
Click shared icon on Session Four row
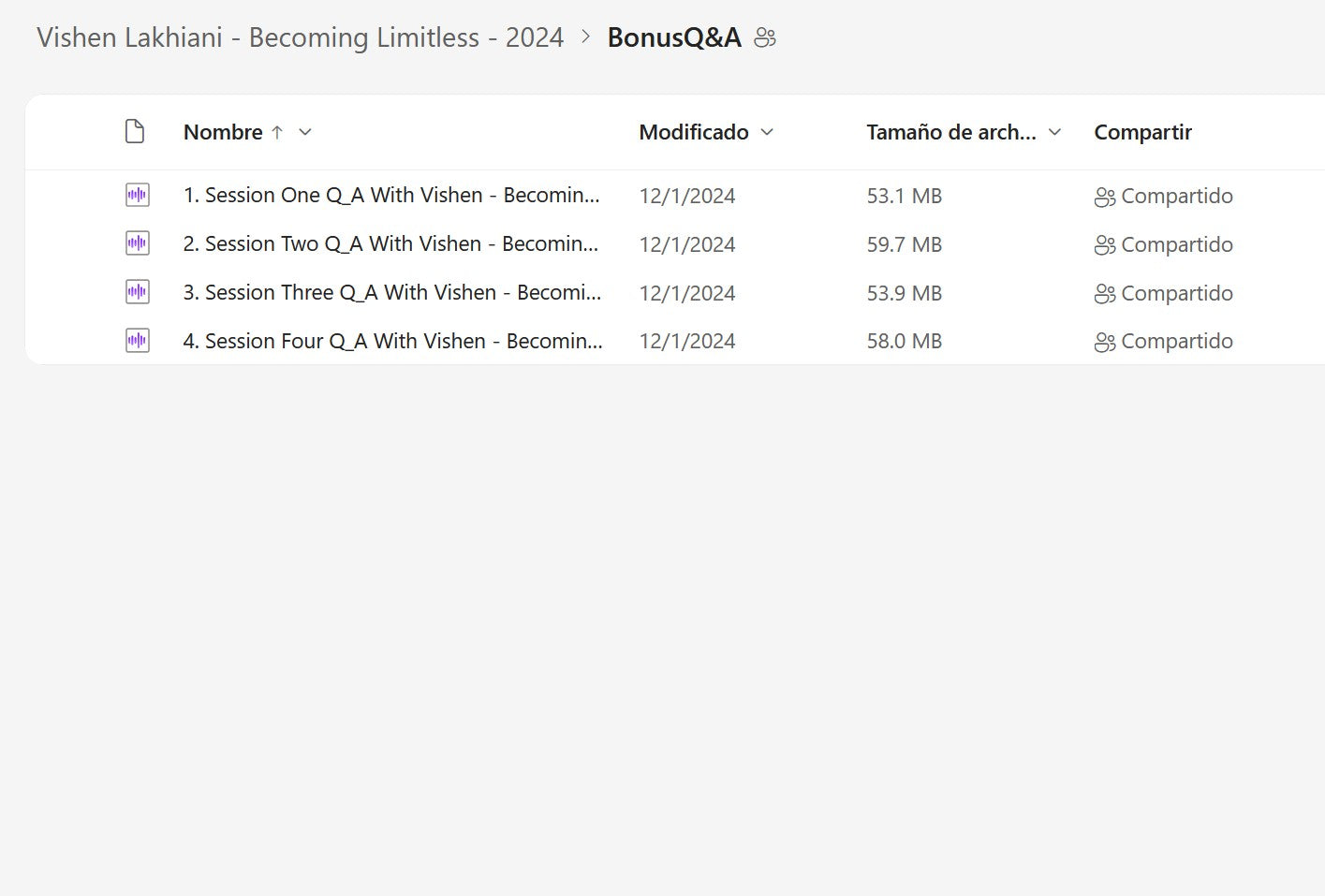click(1105, 342)
